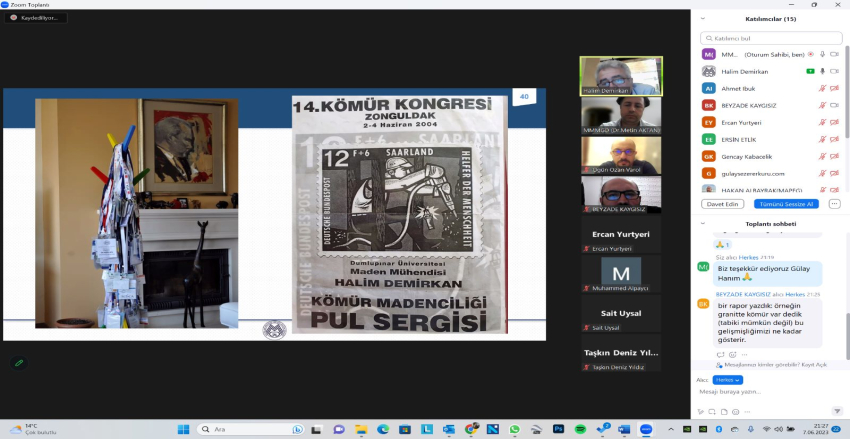Select Muhammed Alpaycı video tile
Screen dimensions: 850x439
click(621, 274)
